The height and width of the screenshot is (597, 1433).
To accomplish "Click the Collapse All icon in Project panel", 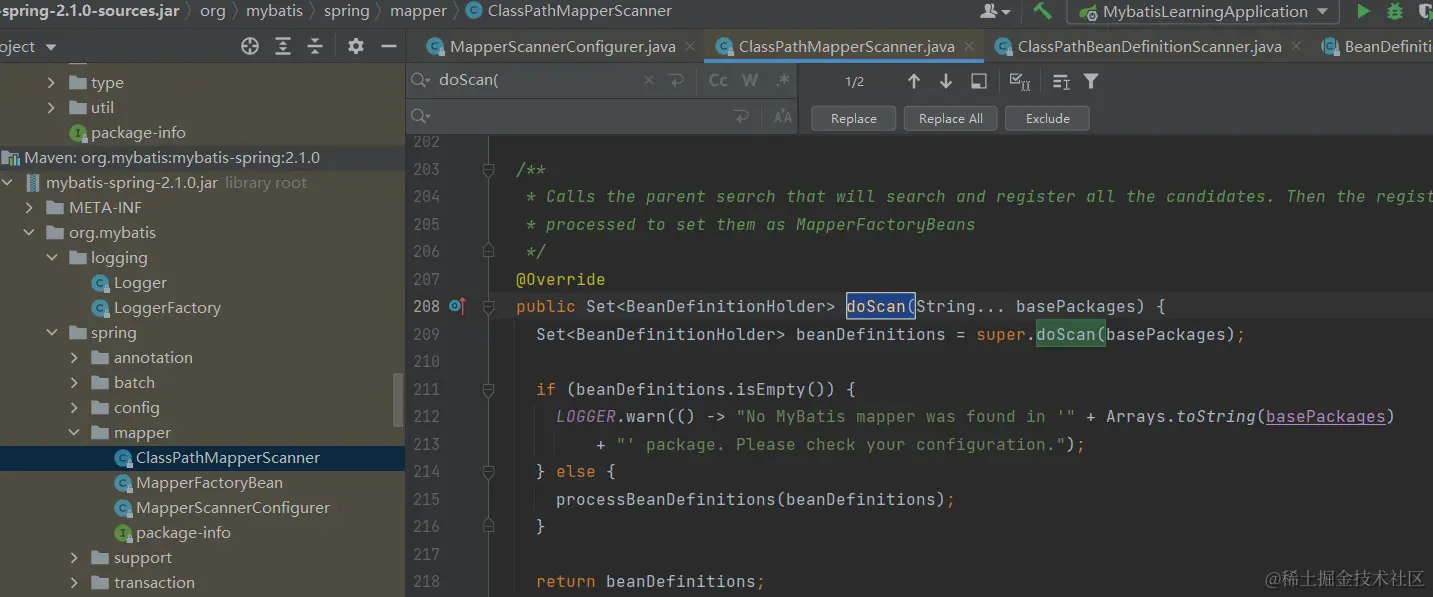I will [x=315, y=46].
